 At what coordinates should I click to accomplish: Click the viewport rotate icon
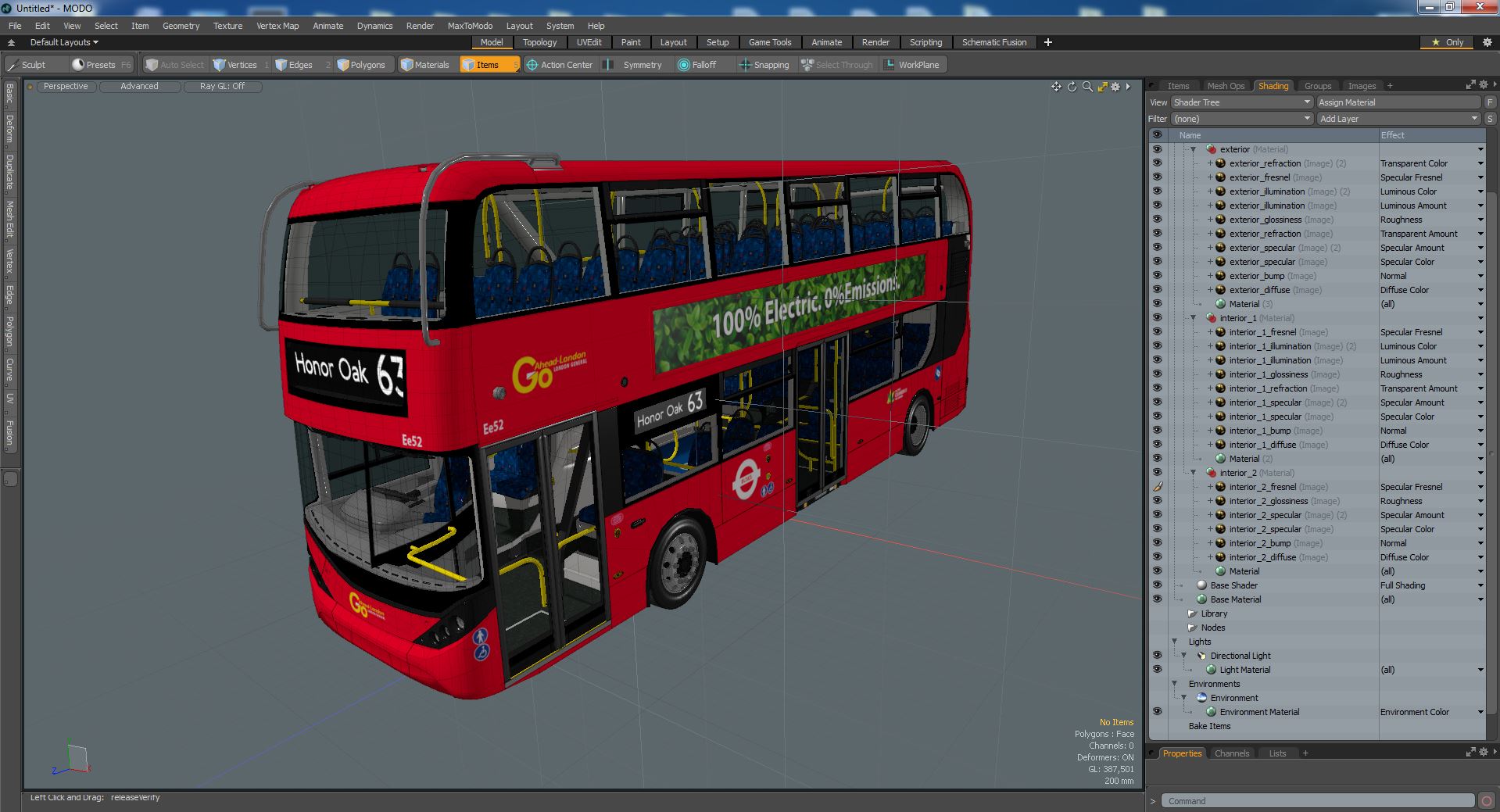(x=1072, y=87)
